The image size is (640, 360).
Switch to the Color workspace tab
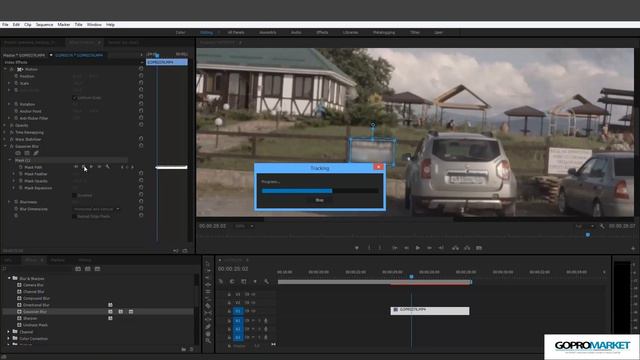point(180,32)
